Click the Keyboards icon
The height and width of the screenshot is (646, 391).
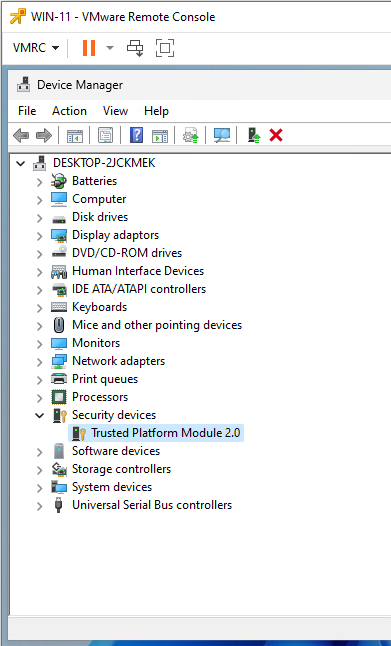point(59,307)
